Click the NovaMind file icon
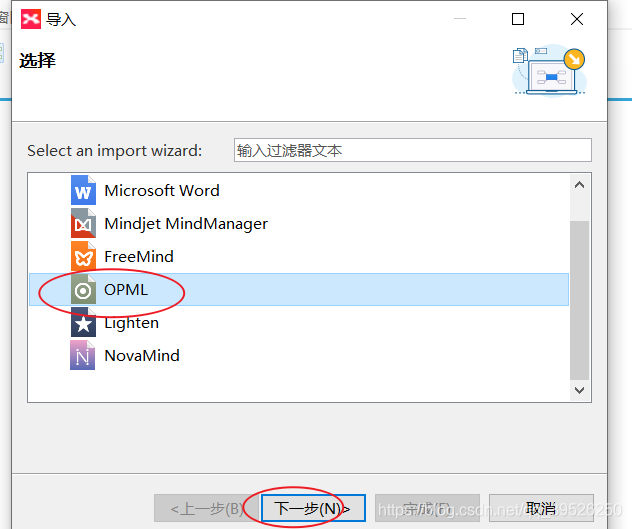 [x=83, y=356]
